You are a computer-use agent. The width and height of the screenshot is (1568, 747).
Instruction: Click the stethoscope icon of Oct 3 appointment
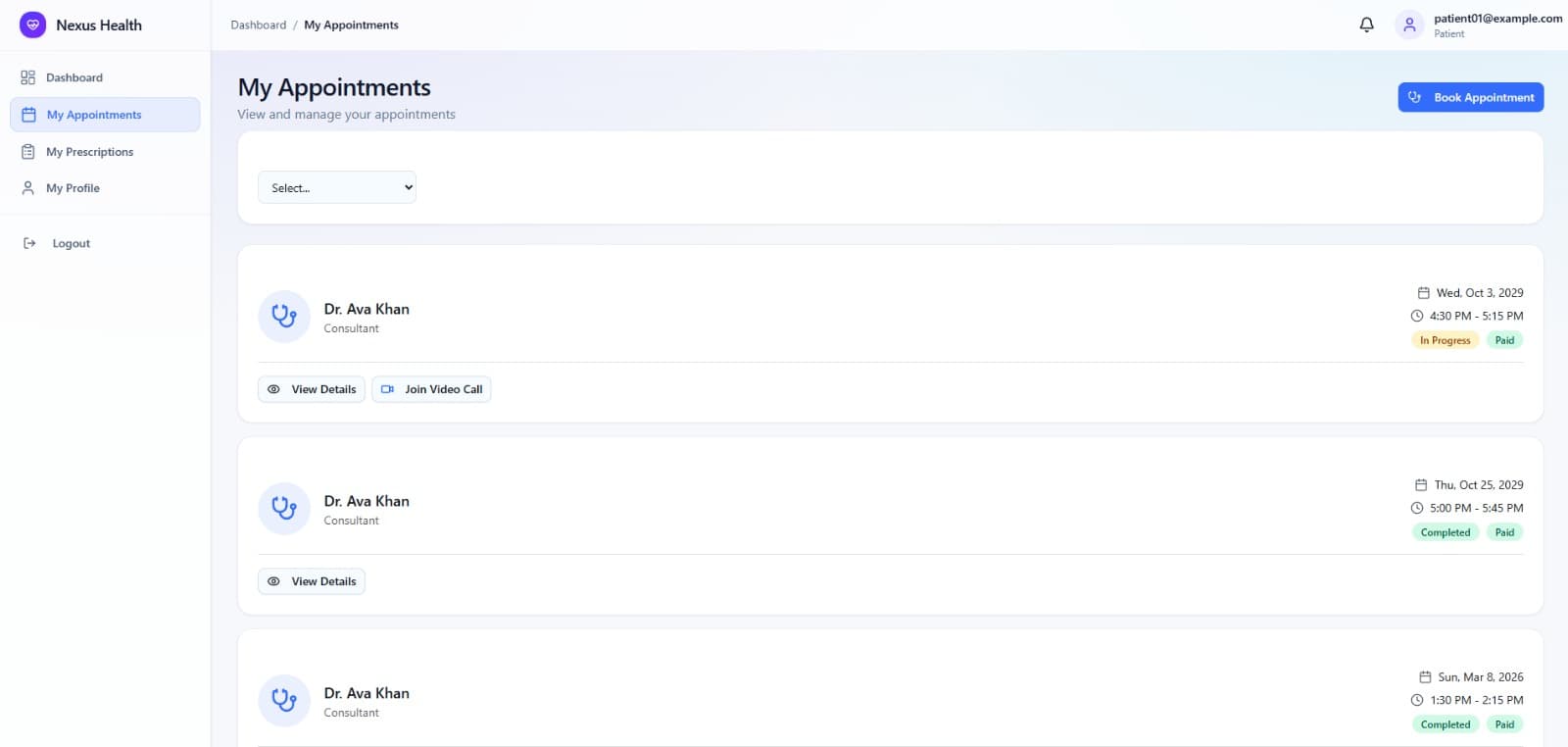tap(284, 317)
